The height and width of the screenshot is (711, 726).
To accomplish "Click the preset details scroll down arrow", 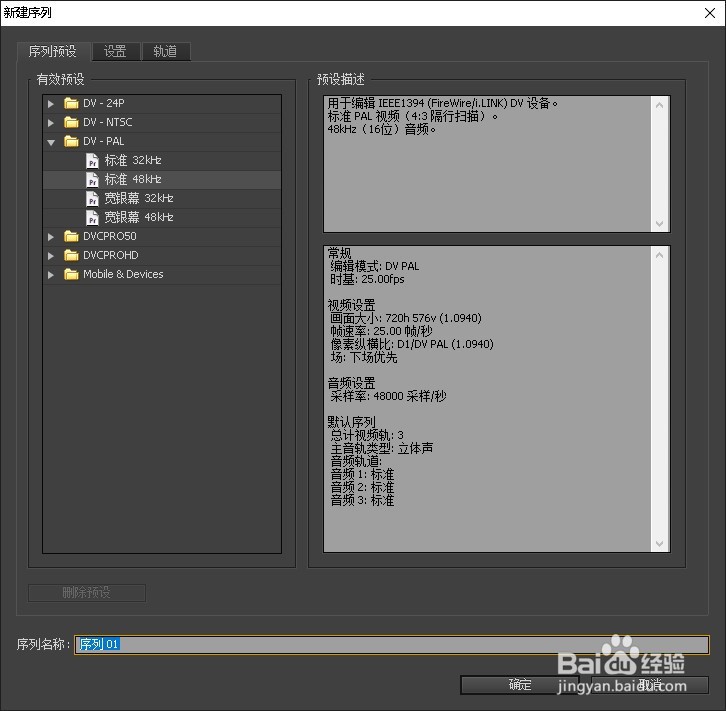I will (660, 543).
